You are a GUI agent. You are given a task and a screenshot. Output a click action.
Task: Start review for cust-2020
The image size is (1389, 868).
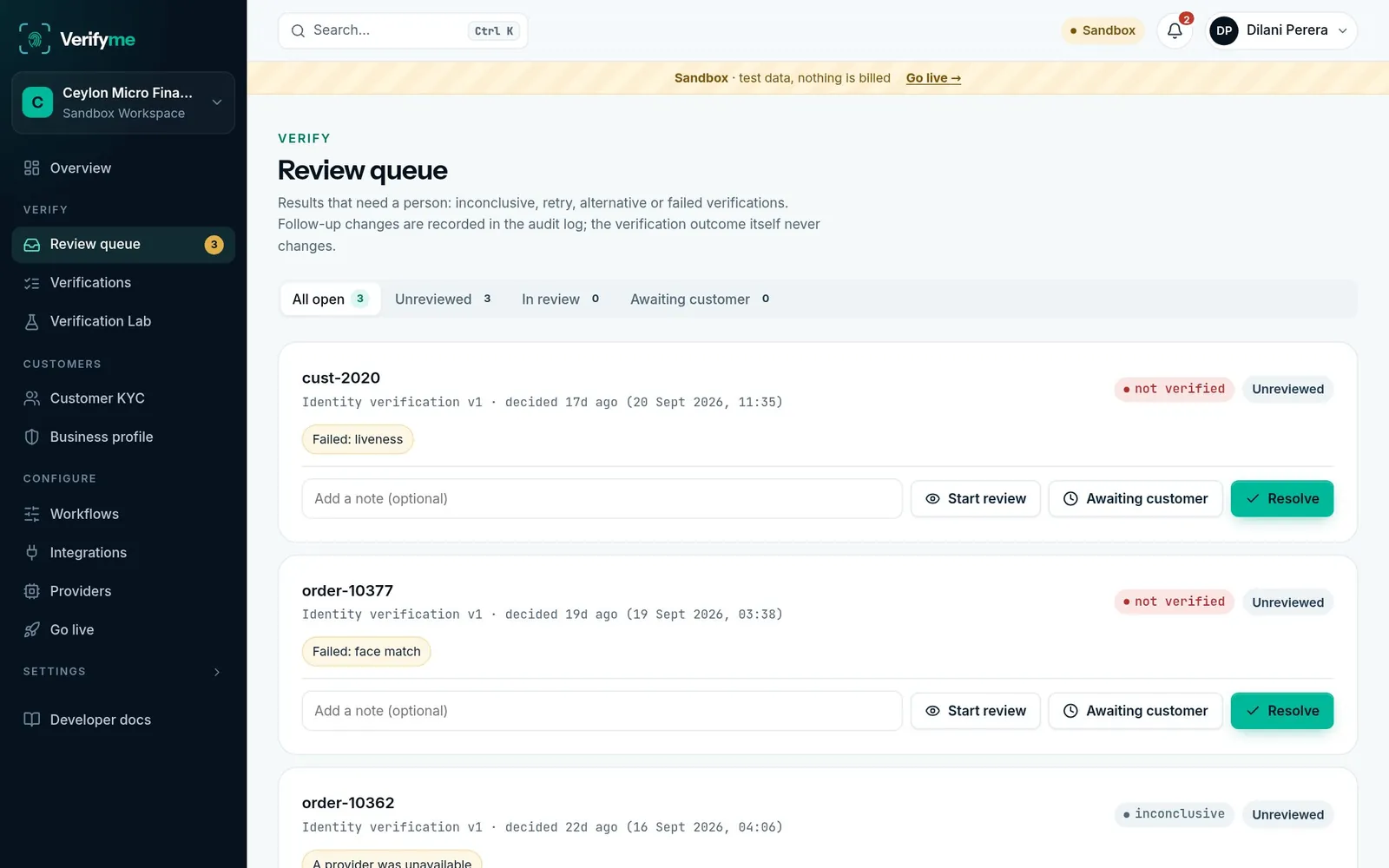(x=975, y=499)
